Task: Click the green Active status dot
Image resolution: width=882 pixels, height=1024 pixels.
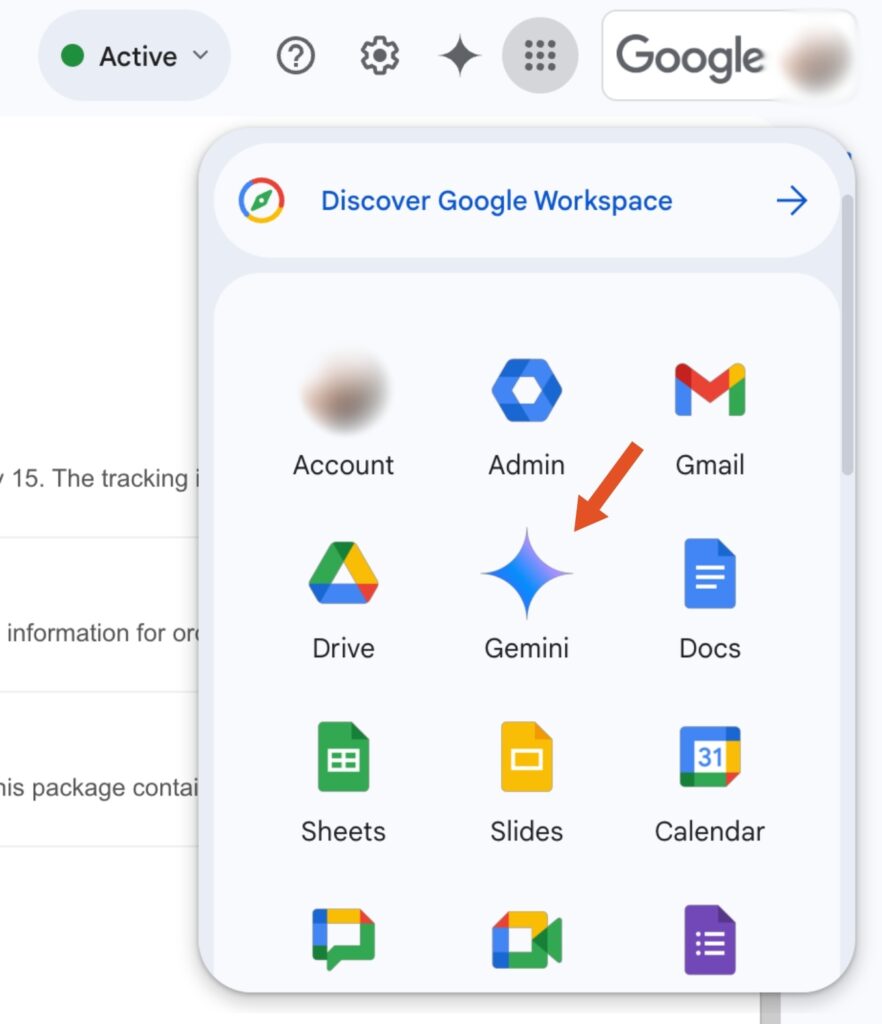Action: pyautogui.click(x=72, y=56)
